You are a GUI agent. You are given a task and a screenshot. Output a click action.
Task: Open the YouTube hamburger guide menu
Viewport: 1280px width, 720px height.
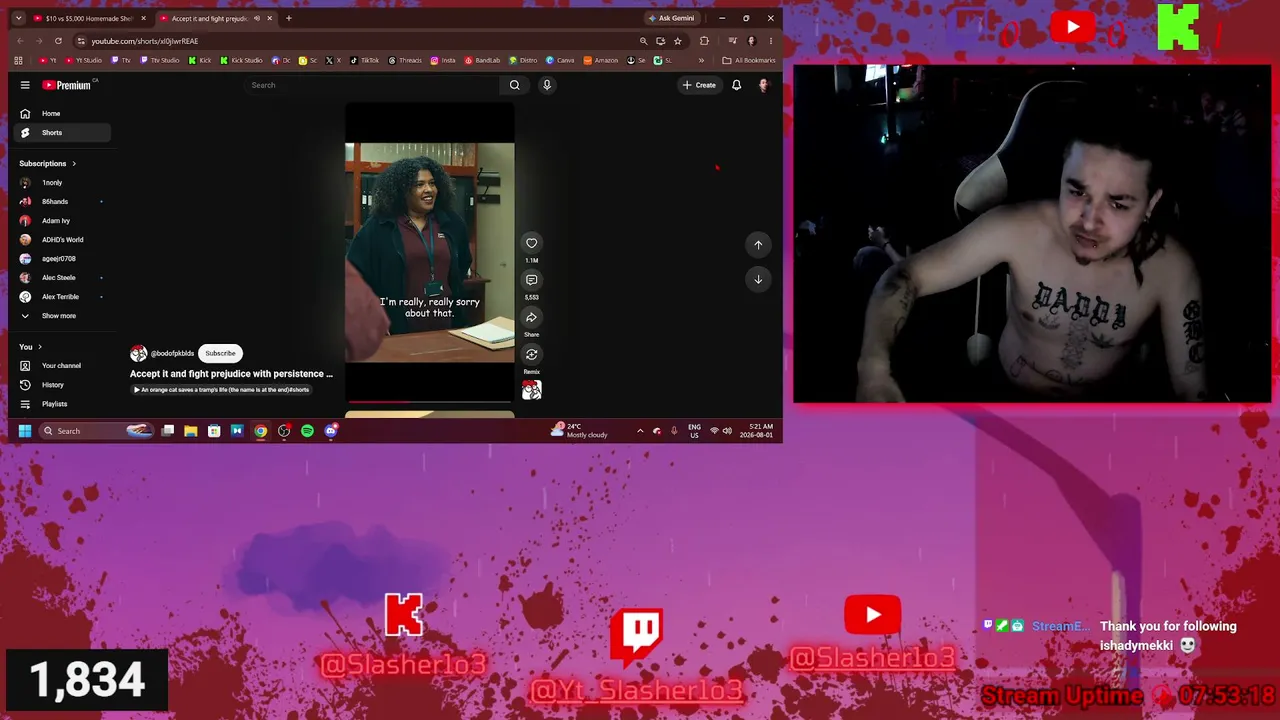(25, 85)
